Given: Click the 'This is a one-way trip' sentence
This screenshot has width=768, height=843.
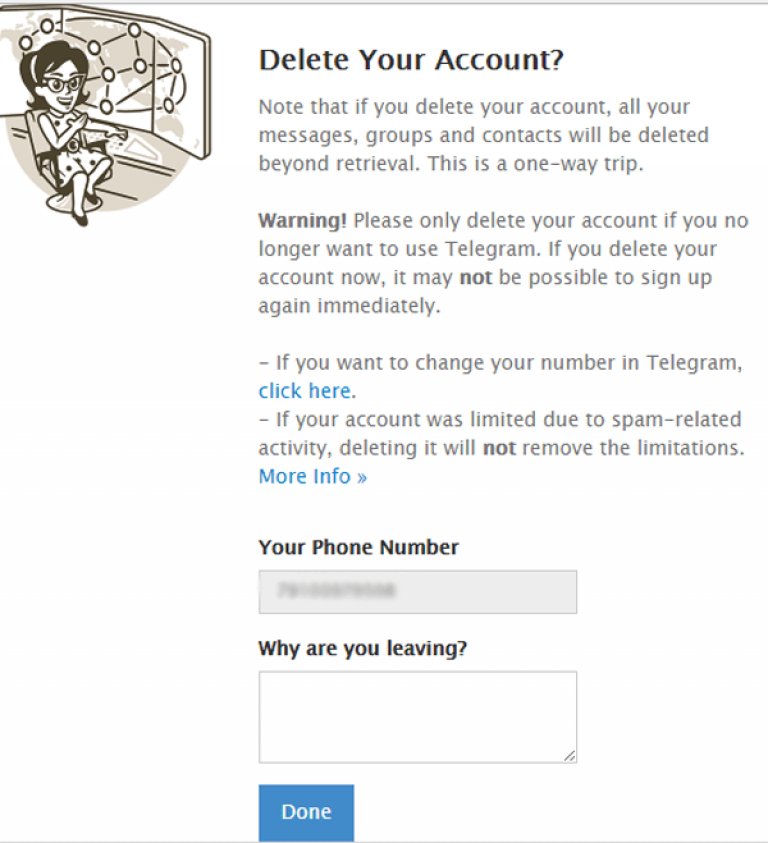Looking at the screenshot, I should [x=536, y=163].
